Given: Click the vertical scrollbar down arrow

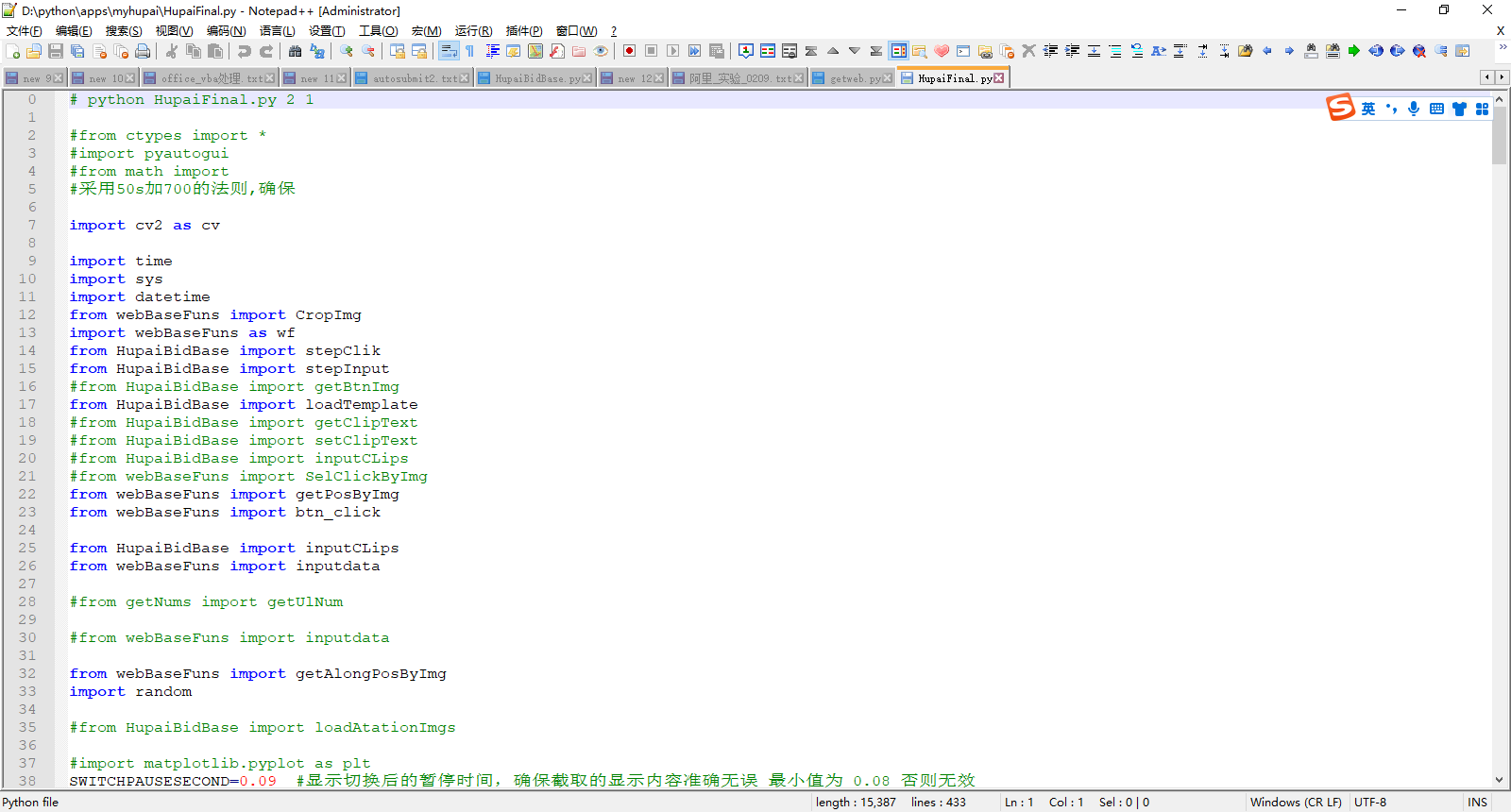Looking at the screenshot, I should 1500,780.
